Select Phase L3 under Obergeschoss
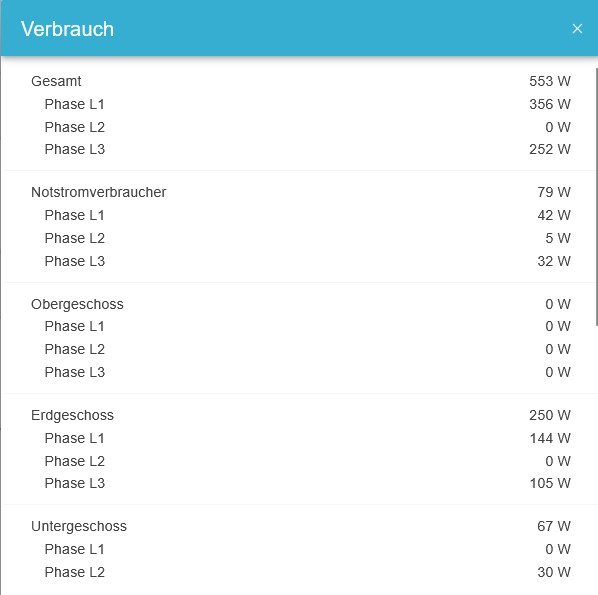598x595 pixels. [x=74, y=372]
